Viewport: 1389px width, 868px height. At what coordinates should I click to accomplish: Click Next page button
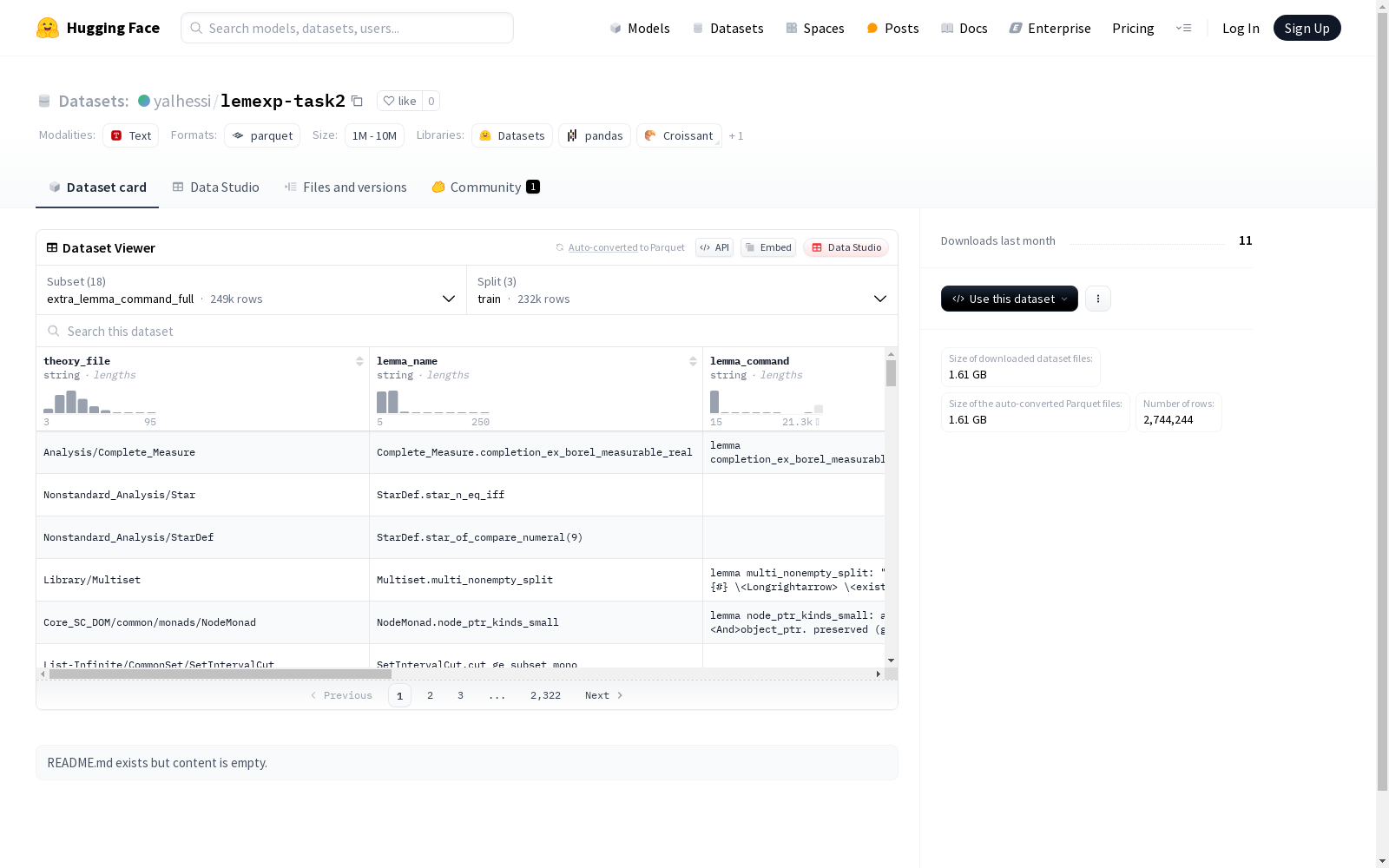[x=603, y=695]
